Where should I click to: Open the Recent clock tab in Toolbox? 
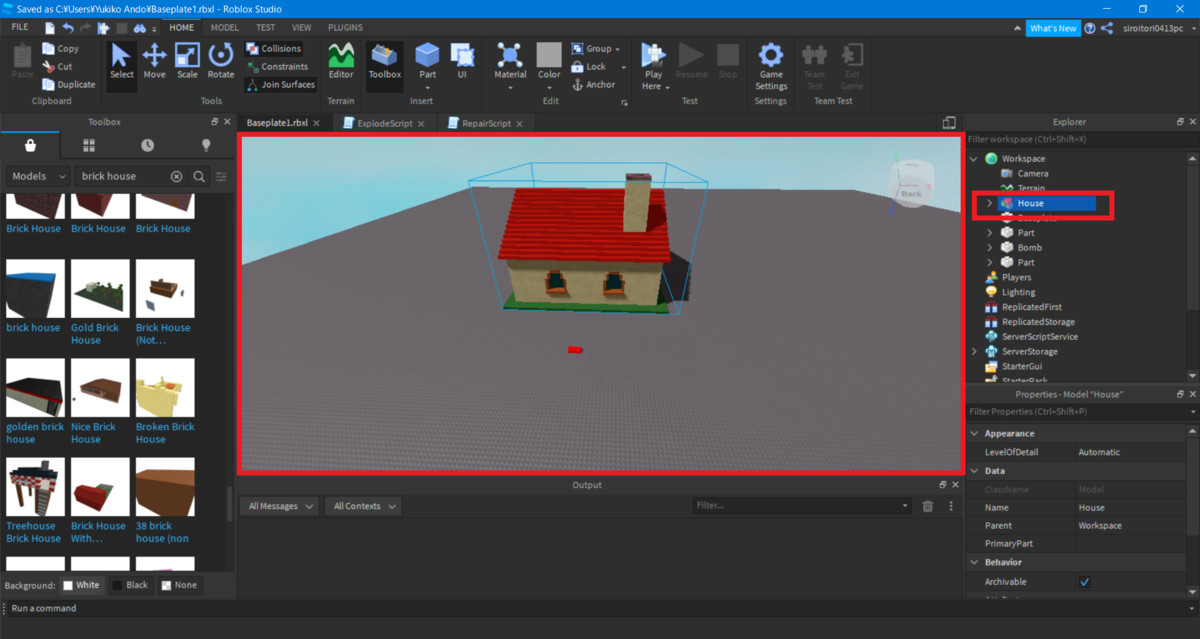pyautogui.click(x=148, y=146)
